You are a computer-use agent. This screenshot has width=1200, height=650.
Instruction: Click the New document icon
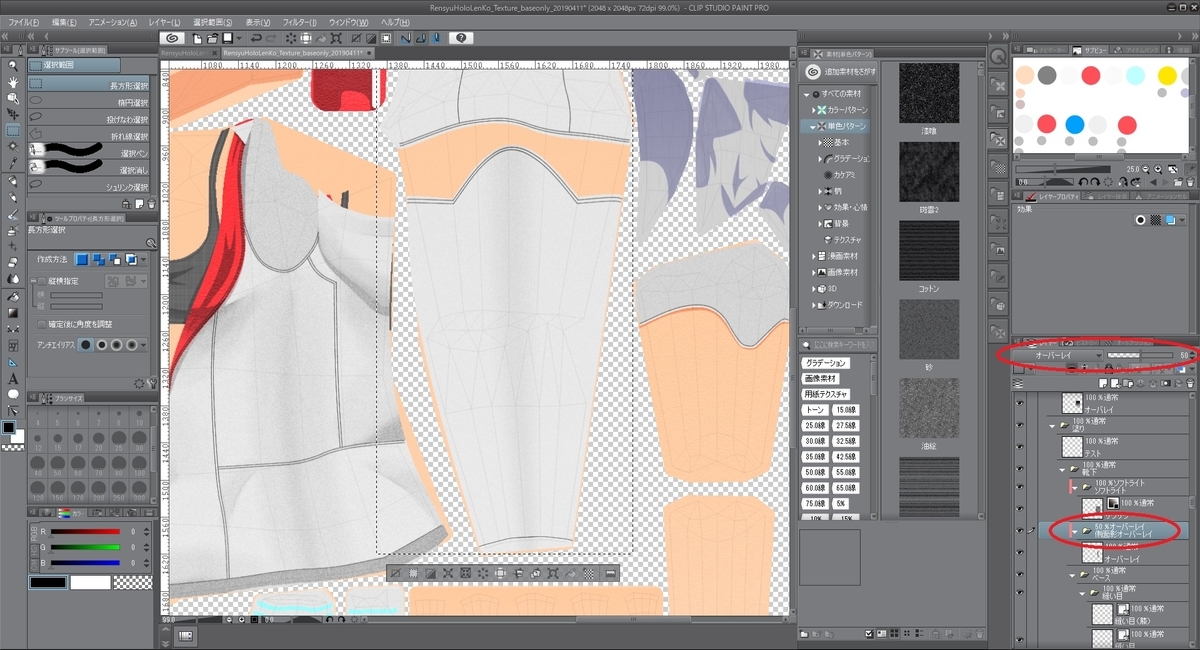tap(197, 38)
